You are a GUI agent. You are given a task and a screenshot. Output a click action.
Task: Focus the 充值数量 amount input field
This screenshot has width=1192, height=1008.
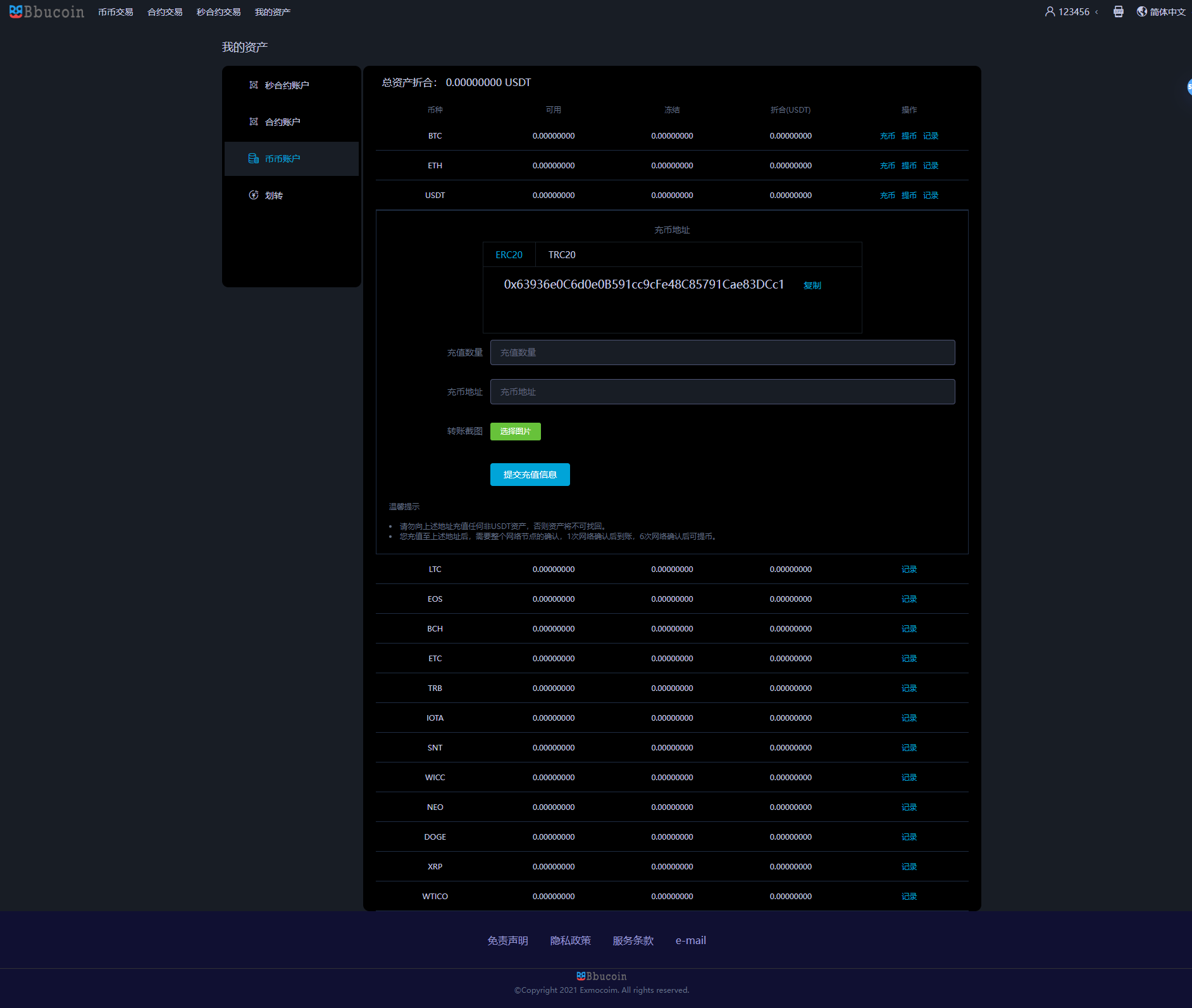(x=722, y=352)
